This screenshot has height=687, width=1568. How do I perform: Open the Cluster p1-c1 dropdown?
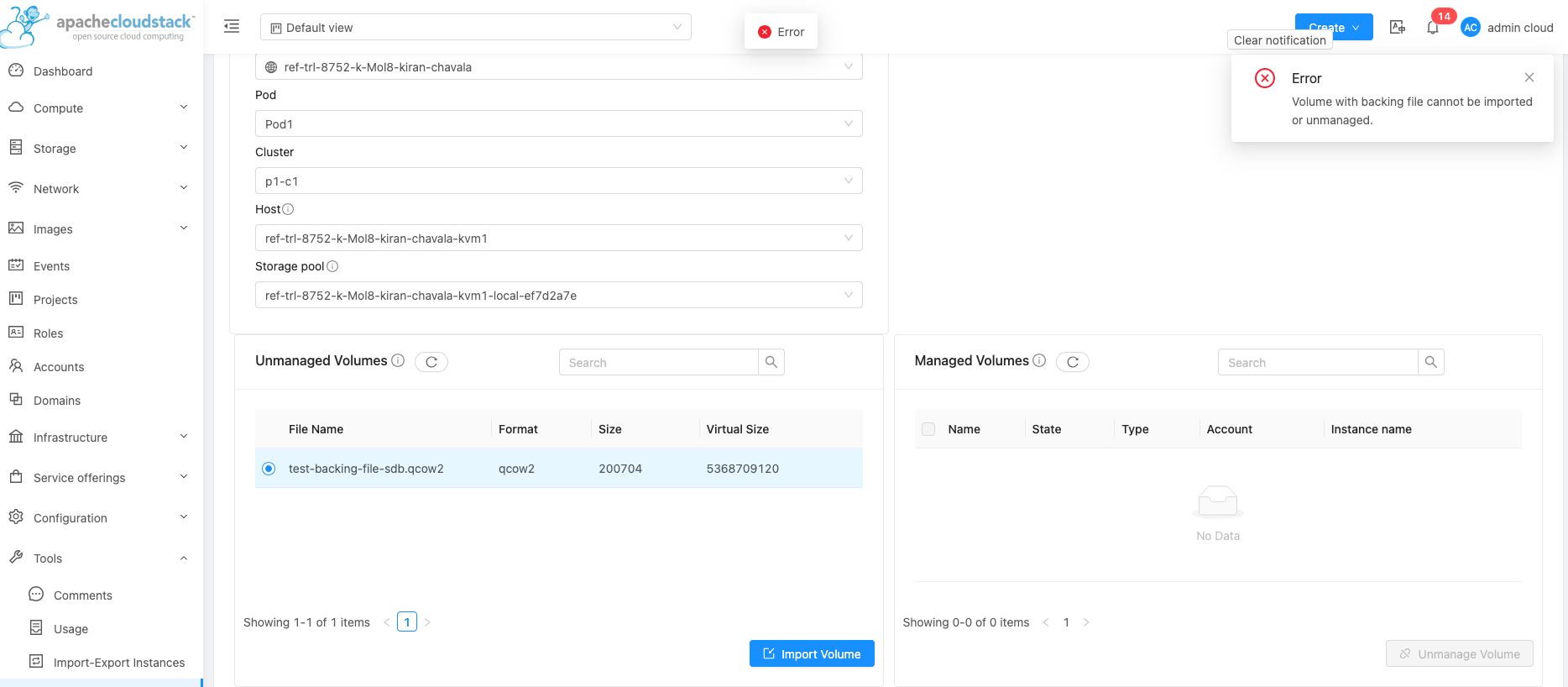559,181
